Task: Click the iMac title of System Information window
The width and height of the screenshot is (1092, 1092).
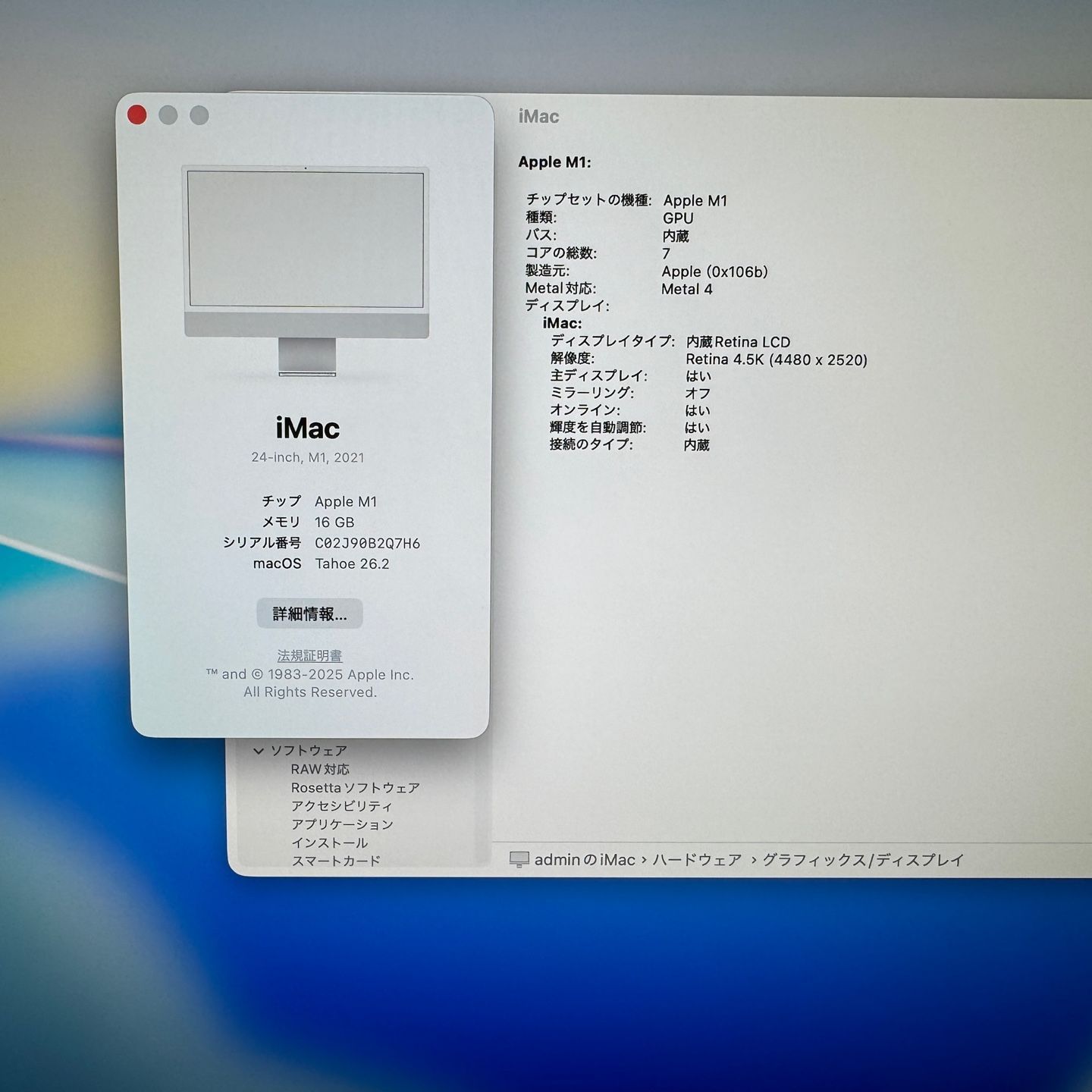Action: coord(538,116)
